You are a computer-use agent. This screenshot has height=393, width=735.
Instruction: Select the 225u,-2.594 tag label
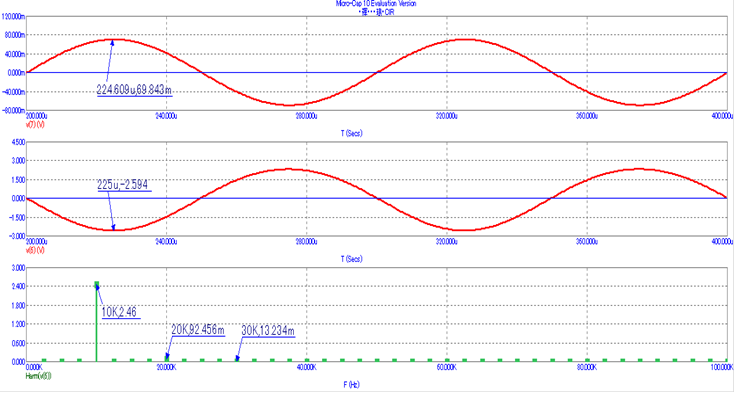click(125, 185)
